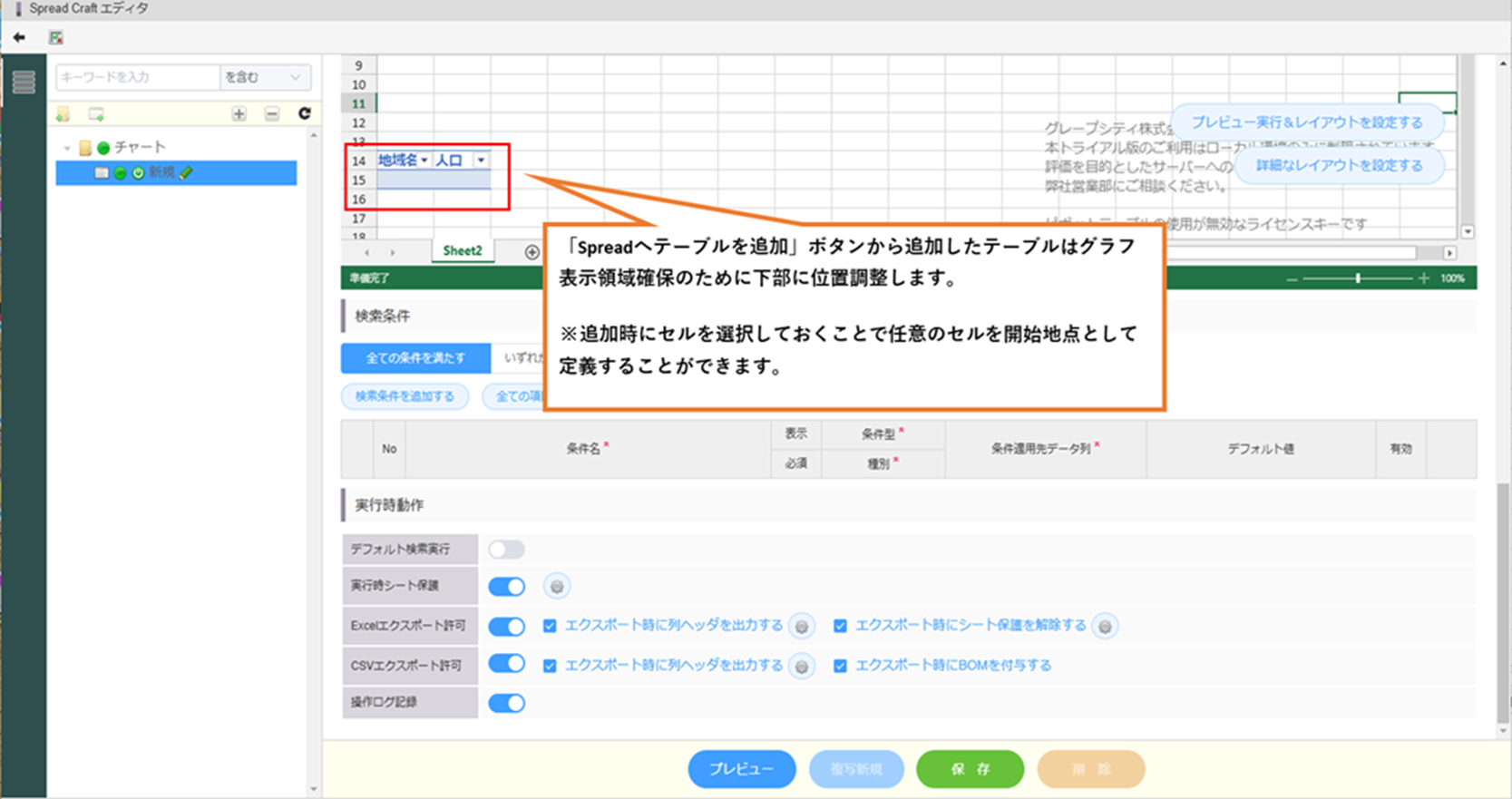Click the back arrow icon

point(19,38)
